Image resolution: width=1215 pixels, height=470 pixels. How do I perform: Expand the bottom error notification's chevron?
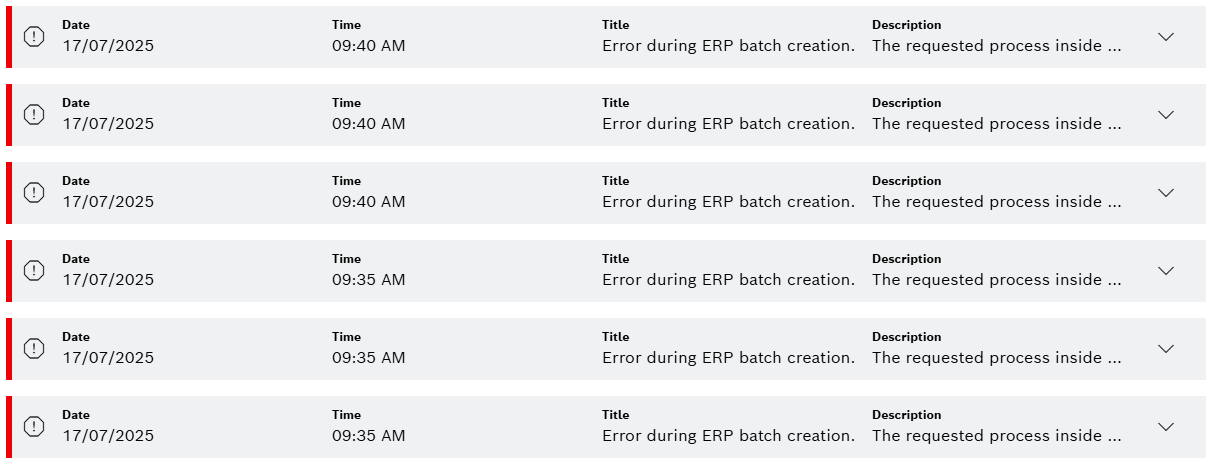click(x=1165, y=427)
